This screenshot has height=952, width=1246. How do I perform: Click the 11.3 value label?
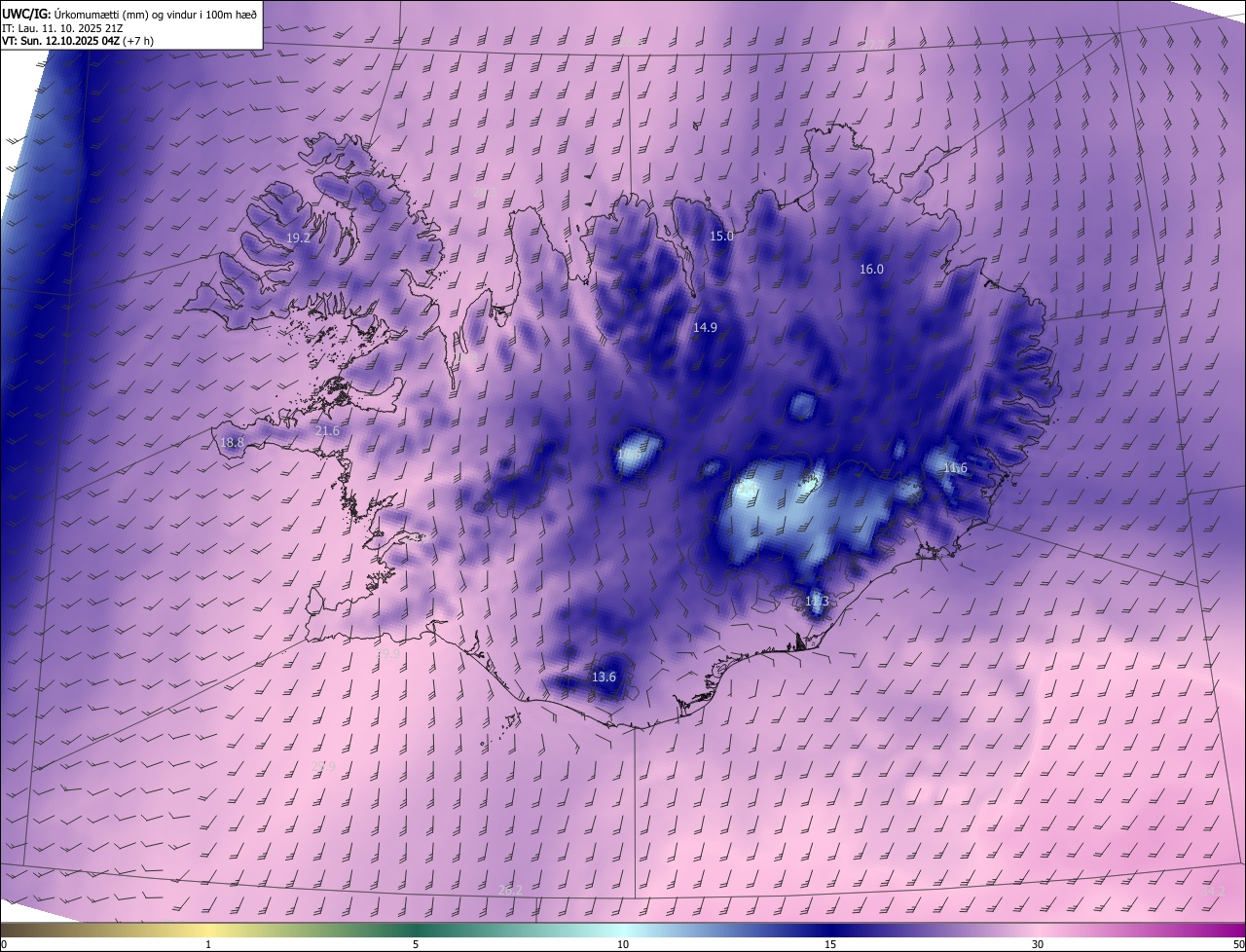pyautogui.click(x=817, y=602)
